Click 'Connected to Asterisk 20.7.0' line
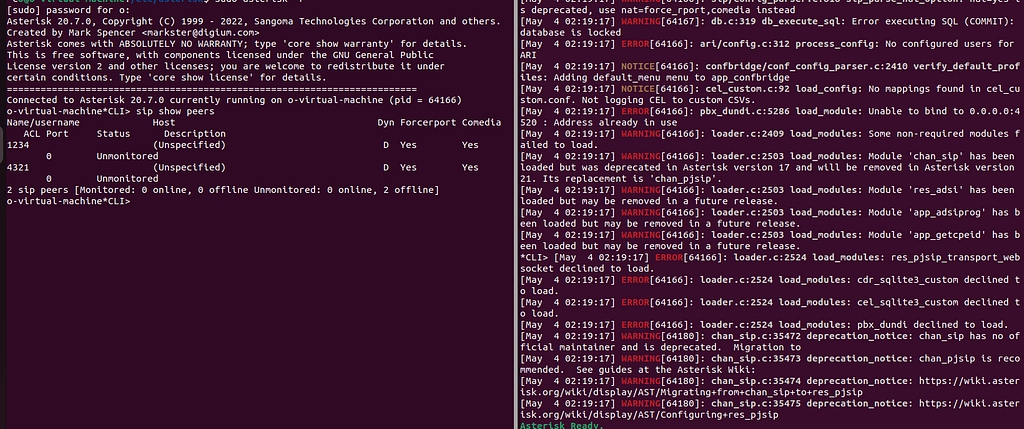This screenshot has width=1024, height=429. (x=234, y=100)
